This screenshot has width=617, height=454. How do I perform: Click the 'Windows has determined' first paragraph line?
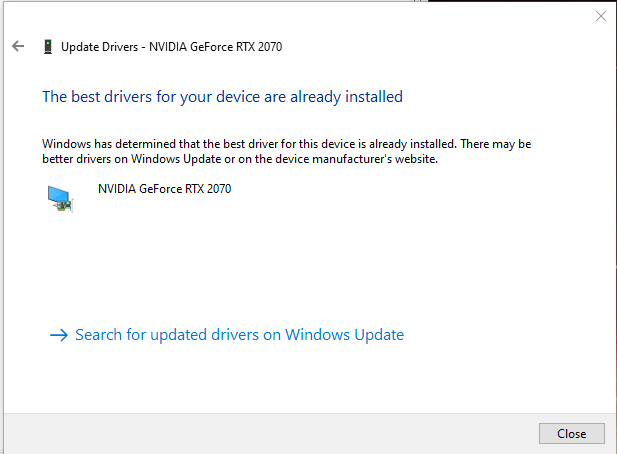(286, 144)
